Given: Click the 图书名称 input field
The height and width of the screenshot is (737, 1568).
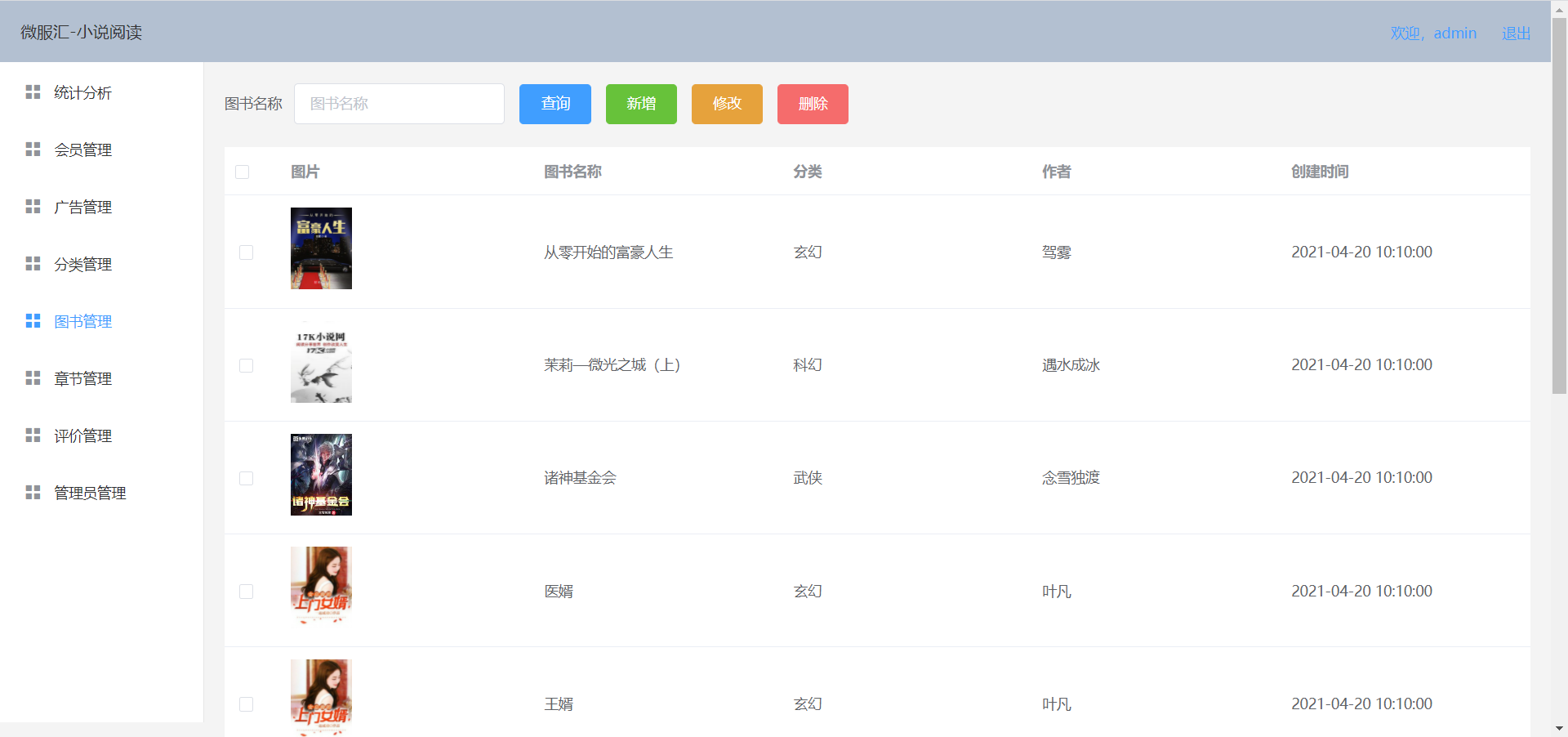Looking at the screenshot, I should (399, 104).
